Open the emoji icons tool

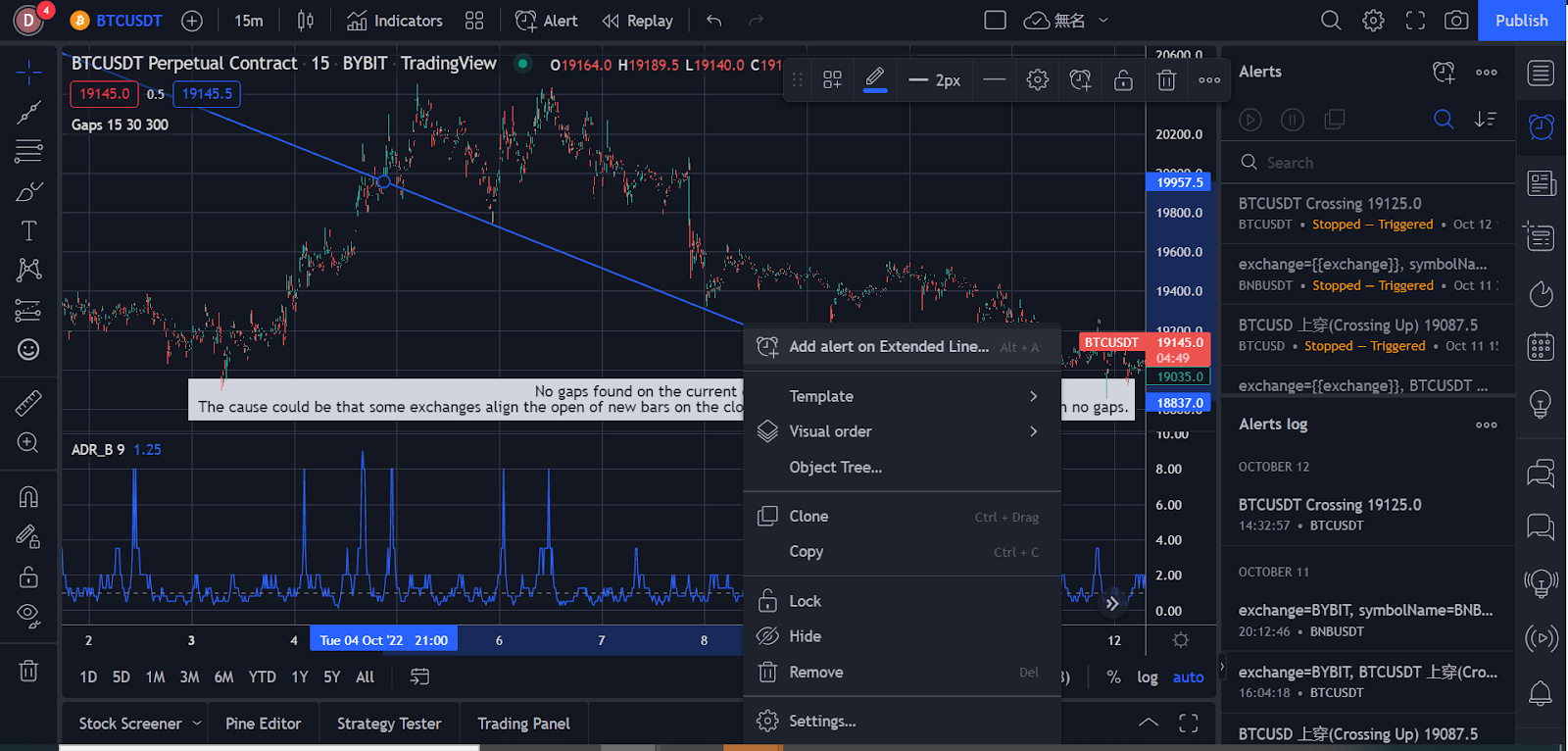[x=28, y=349]
